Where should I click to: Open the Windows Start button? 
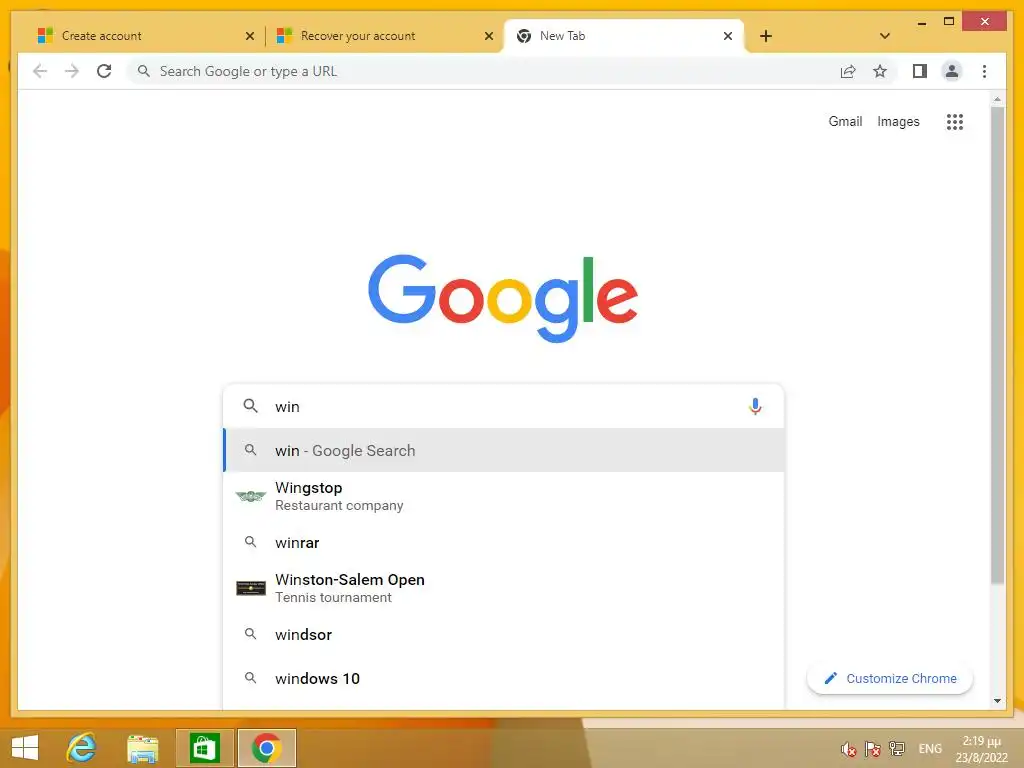click(x=25, y=748)
